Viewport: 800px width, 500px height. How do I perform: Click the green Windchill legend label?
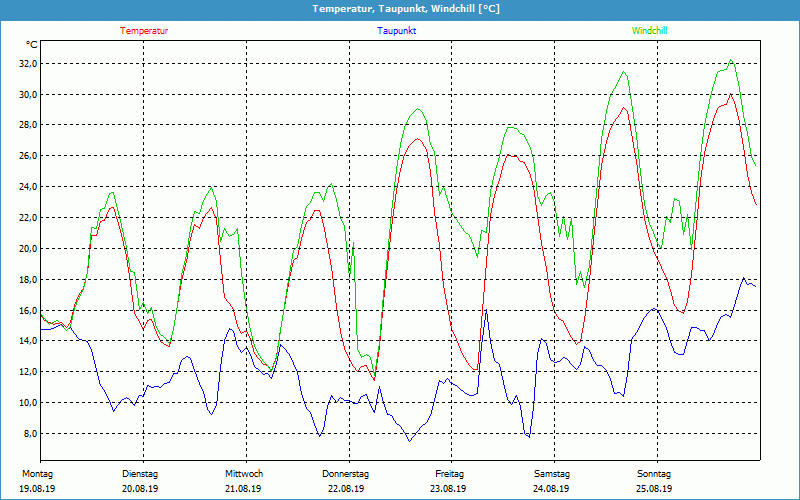(649, 31)
